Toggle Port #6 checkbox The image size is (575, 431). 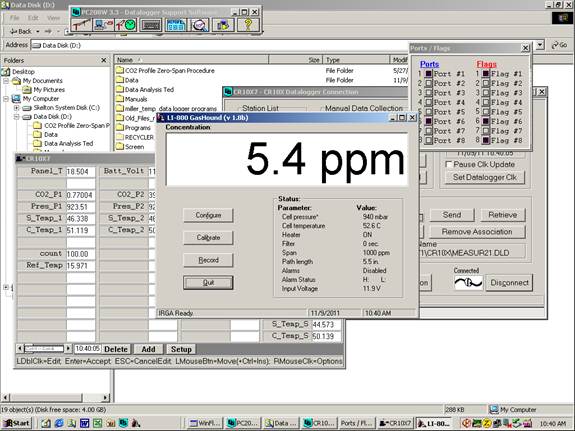point(428,121)
